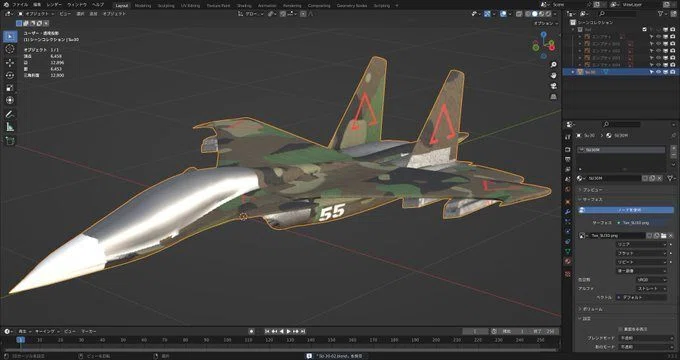Toggle selectability arrow for Su30 object
The height and width of the screenshot is (360, 680).
651,72
